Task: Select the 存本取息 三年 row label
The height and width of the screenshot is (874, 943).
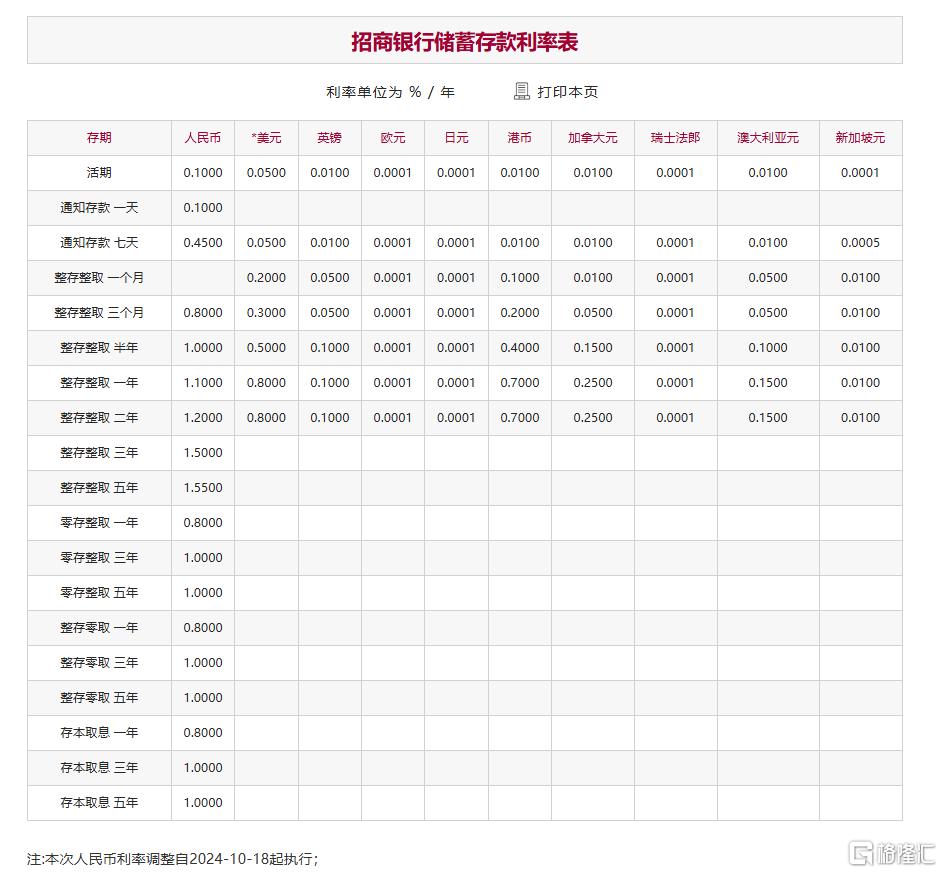Action: click(99, 767)
